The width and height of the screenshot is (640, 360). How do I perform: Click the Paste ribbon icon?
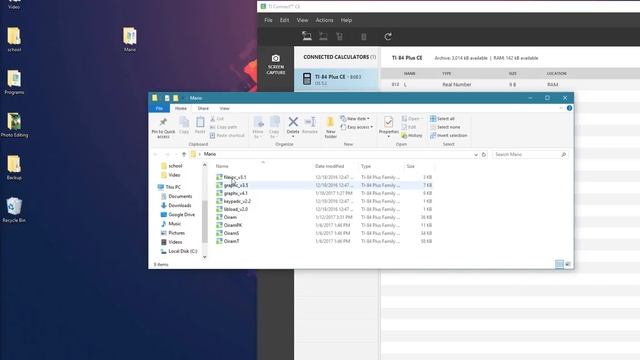[200, 125]
